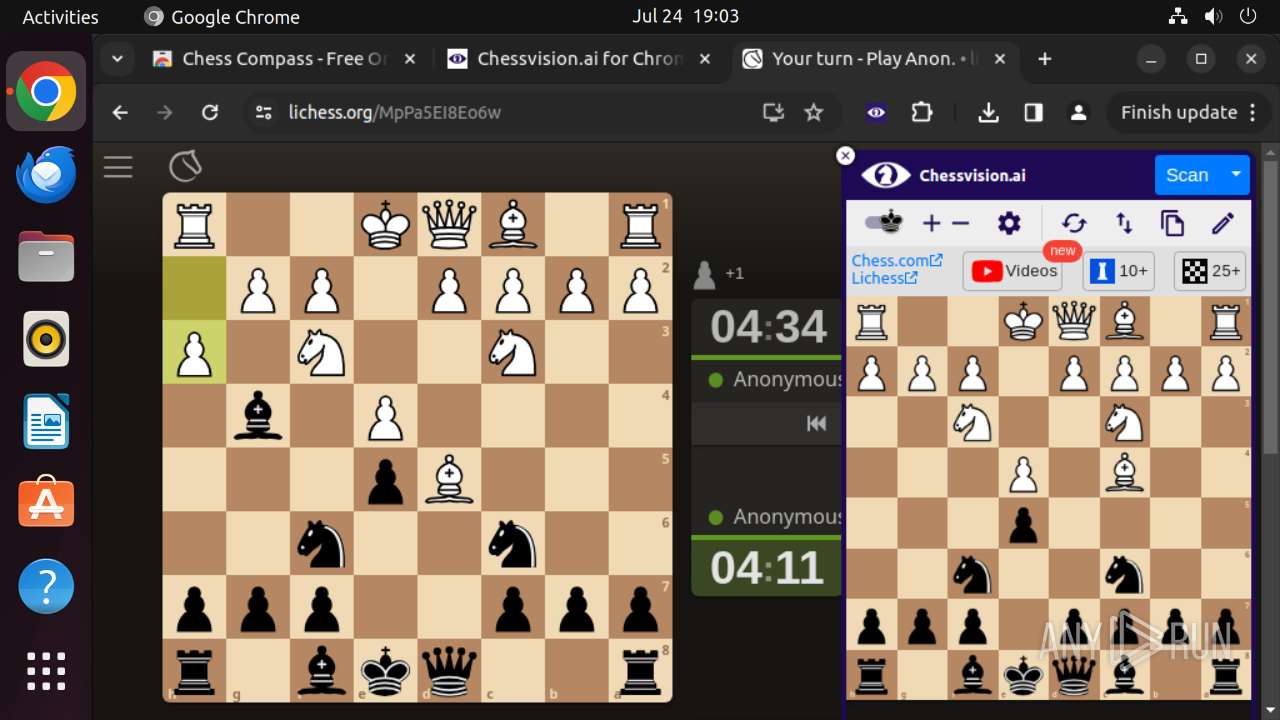Jump to the first move with the rewind control
This screenshot has height=720, width=1280.
pyautogui.click(x=816, y=424)
